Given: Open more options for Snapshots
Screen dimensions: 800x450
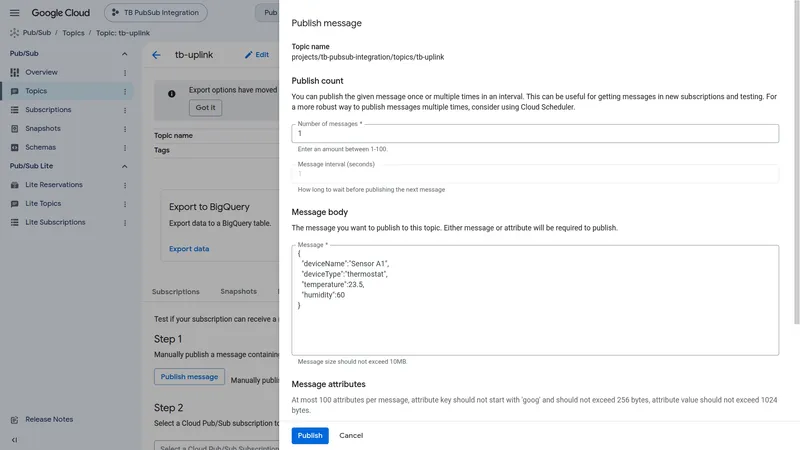Looking at the screenshot, I should [x=125, y=129].
